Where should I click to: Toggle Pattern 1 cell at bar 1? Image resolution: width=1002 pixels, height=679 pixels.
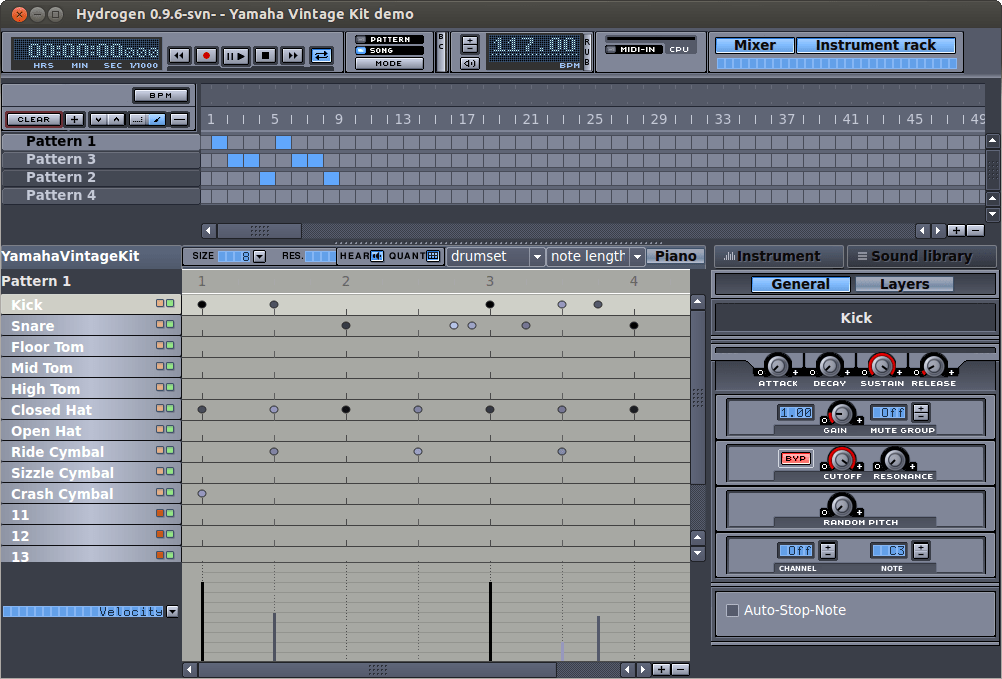[x=219, y=142]
